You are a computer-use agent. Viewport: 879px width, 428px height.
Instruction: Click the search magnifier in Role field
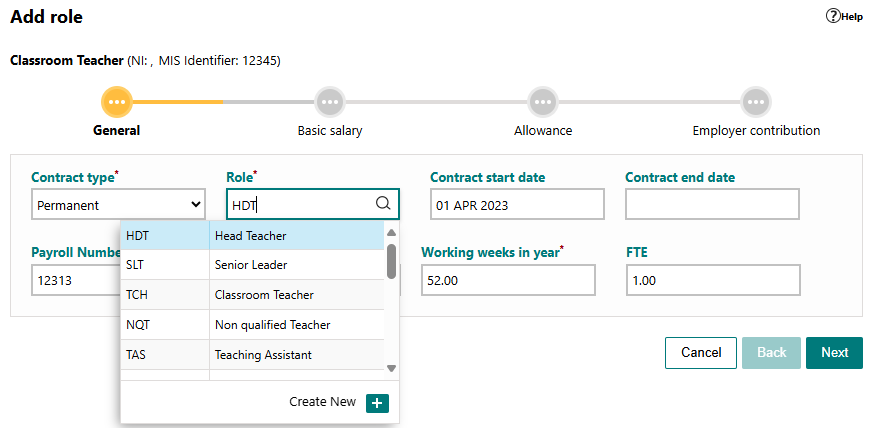pos(383,204)
